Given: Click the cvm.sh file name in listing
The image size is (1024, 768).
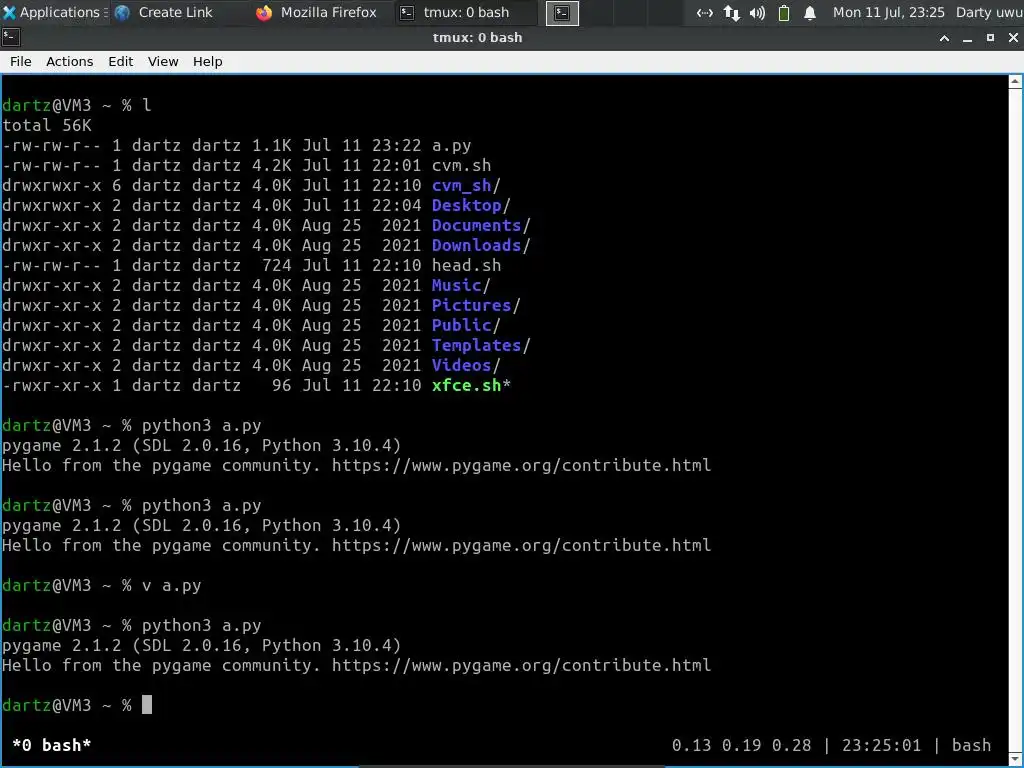Looking at the screenshot, I should click(461, 165).
